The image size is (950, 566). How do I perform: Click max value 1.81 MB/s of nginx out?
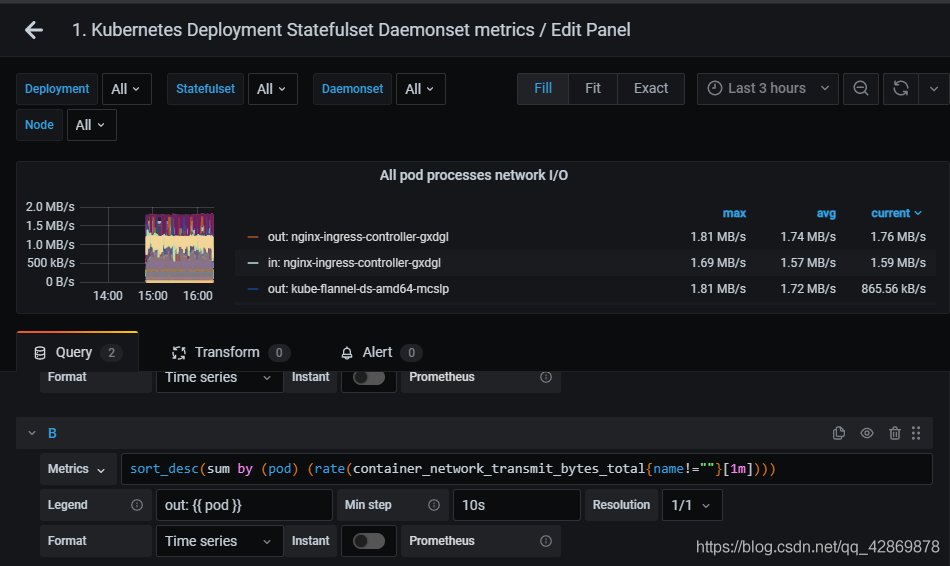(x=718, y=237)
